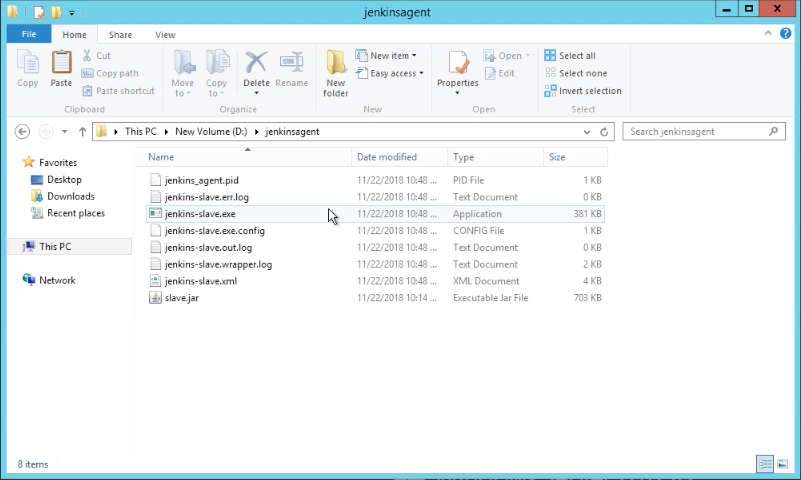Expand the Delete dropdown arrow

[x=256, y=93]
